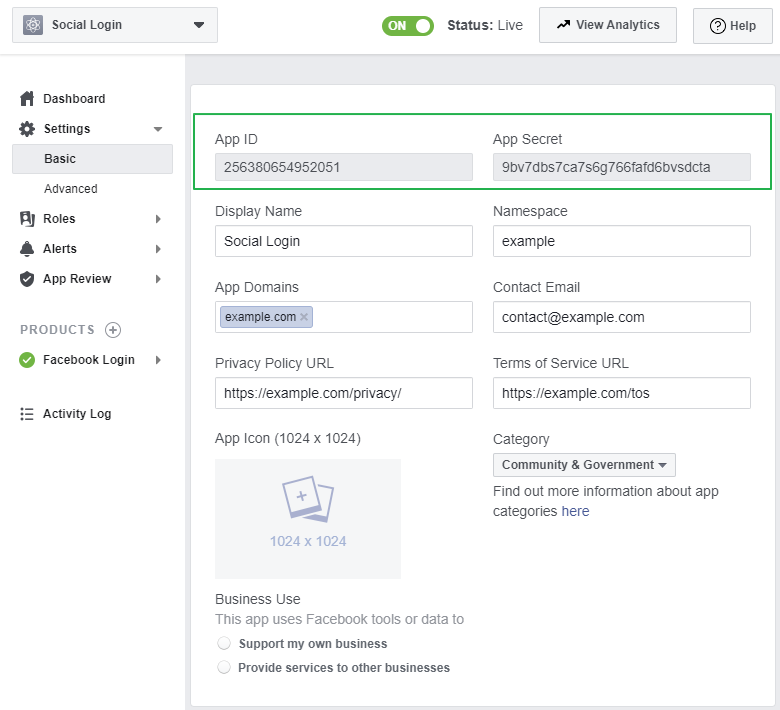780x710 pixels.
Task: Click the green Facebook Login checkmark icon
Action: (27, 360)
